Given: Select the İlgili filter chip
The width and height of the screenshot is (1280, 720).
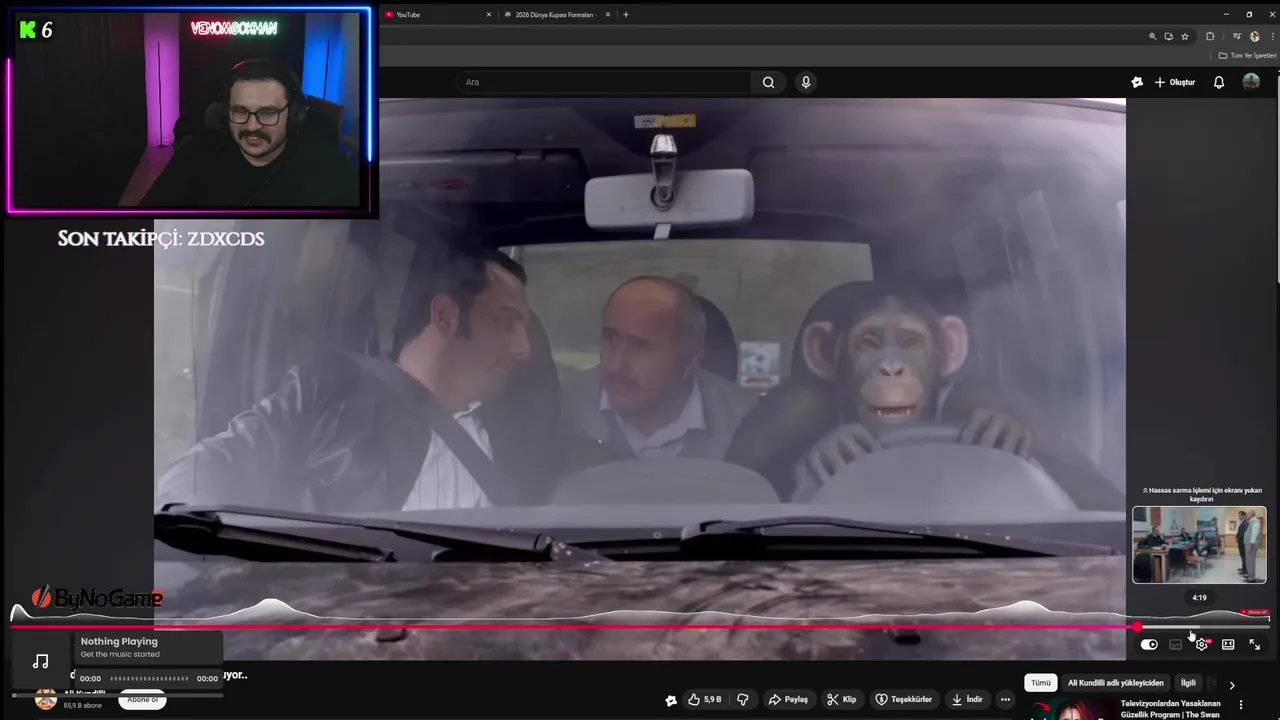Looking at the screenshot, I should click(x=1188, y=683).
